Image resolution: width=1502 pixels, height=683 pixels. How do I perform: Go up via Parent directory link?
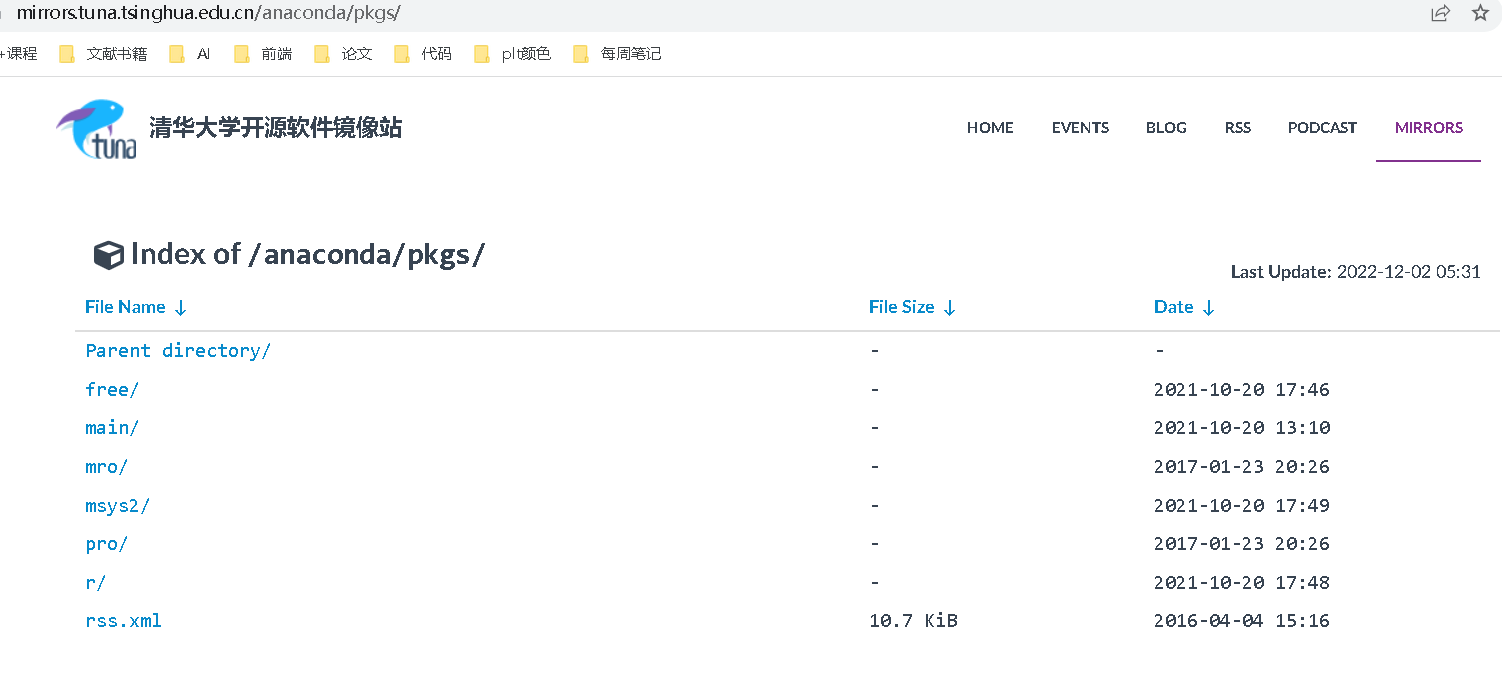tap(177, 350)
